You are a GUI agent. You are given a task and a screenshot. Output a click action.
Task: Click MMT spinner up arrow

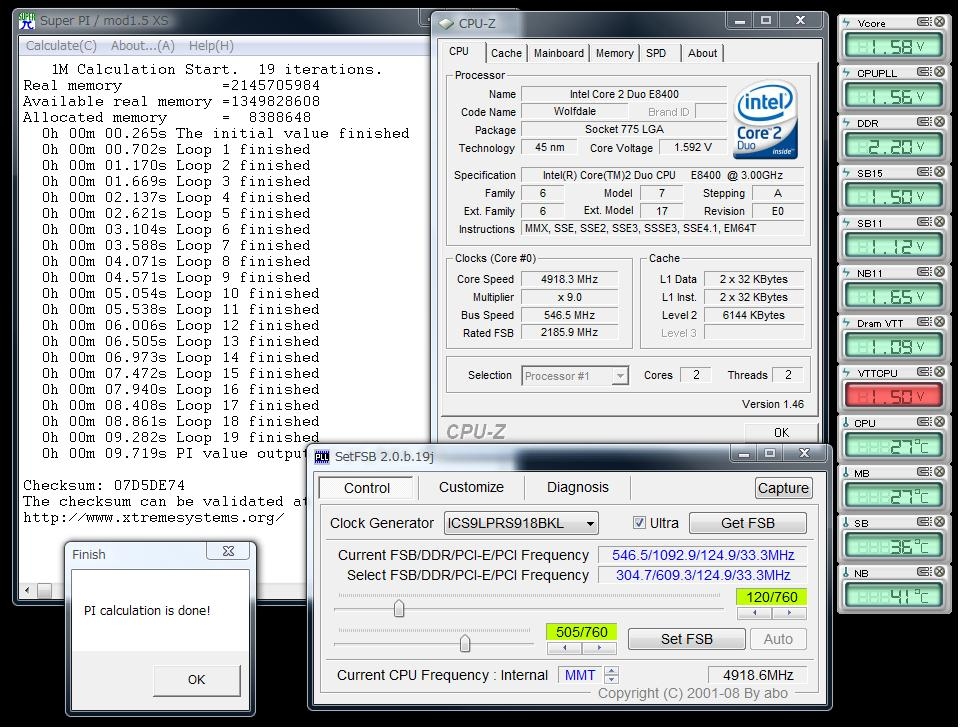611,670
